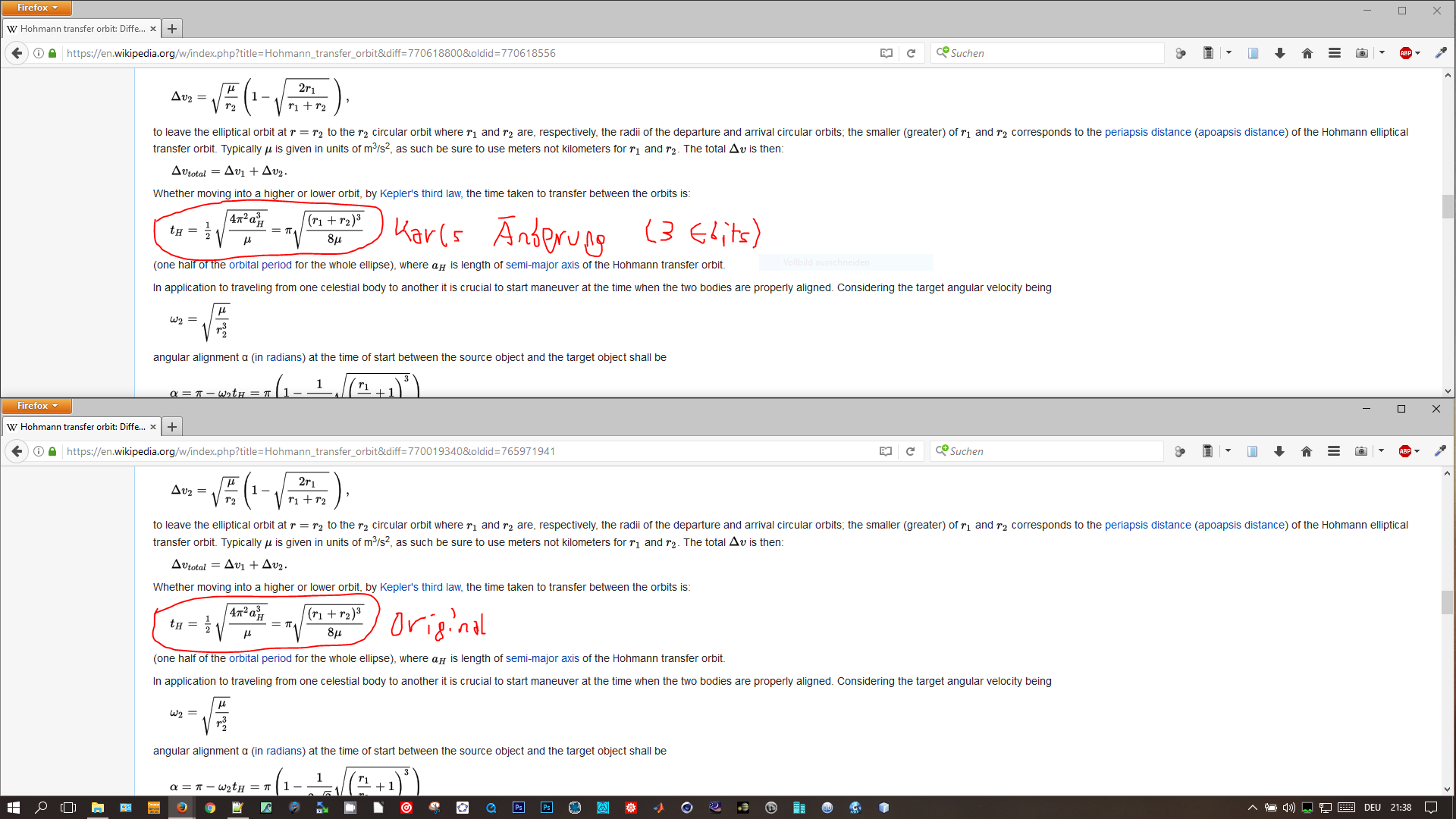Image resolution: width=1456 pixels, height=819 pixels.
Task: Click the sidebar bookmarks icon in top toolbar
Action: pos(1253,53)
